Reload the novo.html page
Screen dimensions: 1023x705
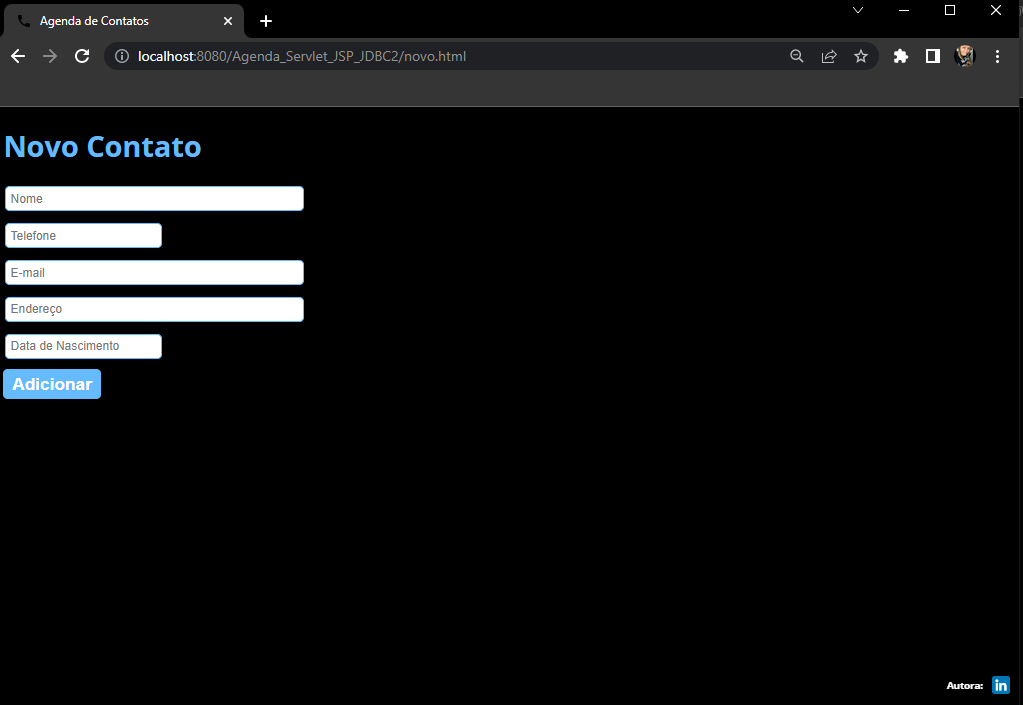[x=81, y=56]
